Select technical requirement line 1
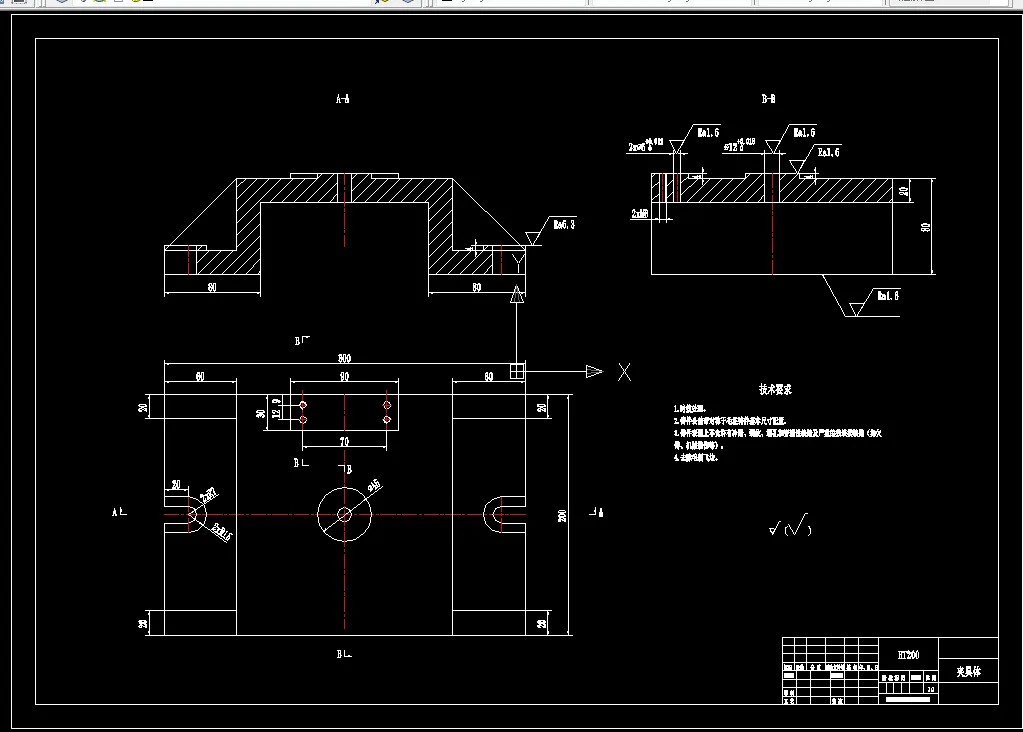The width and height of the screenshot is (1023, 732). pos(690,409)
